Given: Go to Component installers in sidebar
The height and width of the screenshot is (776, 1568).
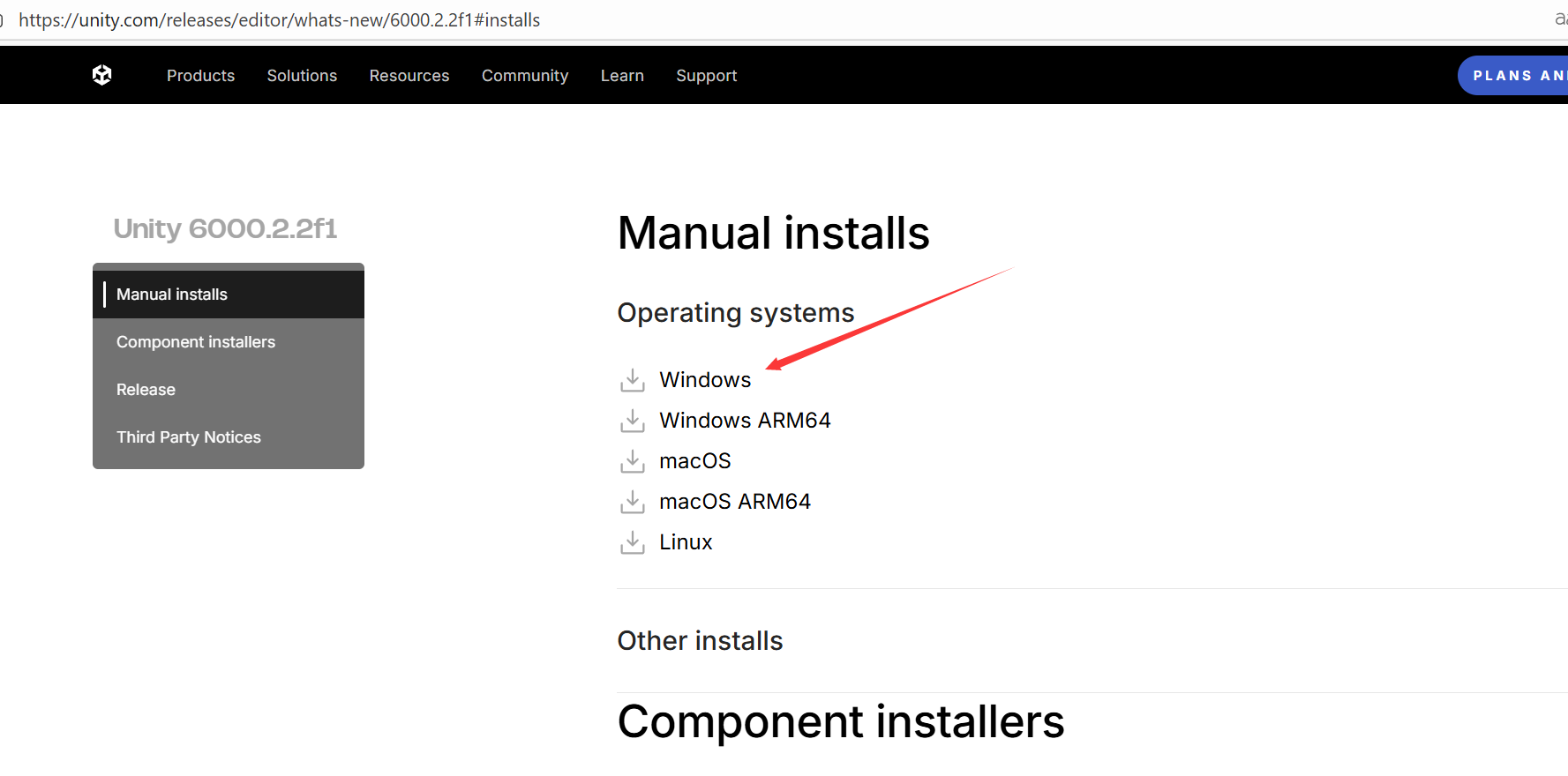Looking at the screenshot, I should pos(229,342).
